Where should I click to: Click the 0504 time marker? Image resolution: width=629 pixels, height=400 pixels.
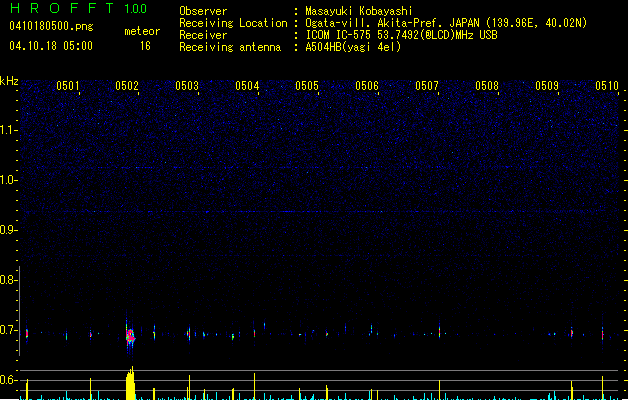[247, 86]
